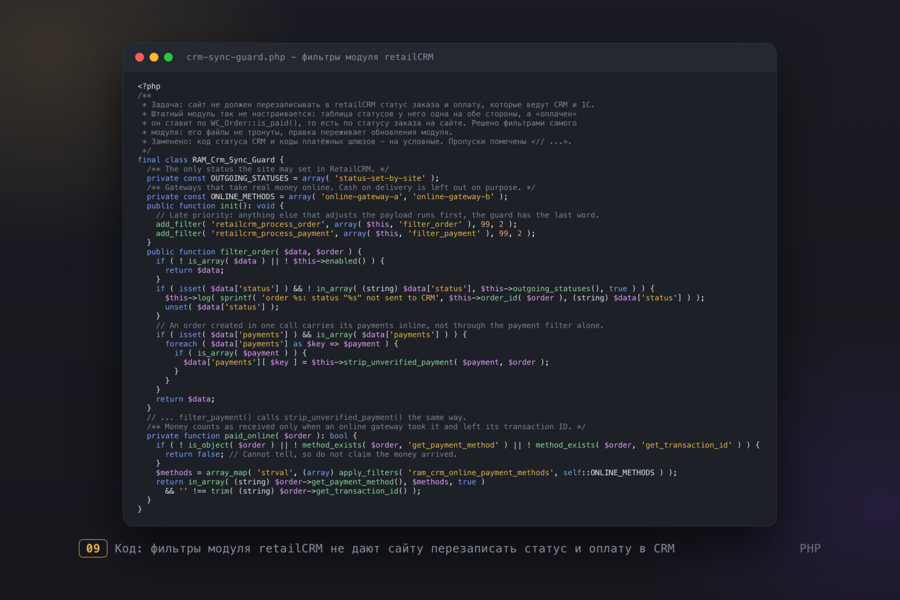The height and width of the screenshot is (600, 900).
Task: Select the "$methods = array_map(" line
Action: 417,472
